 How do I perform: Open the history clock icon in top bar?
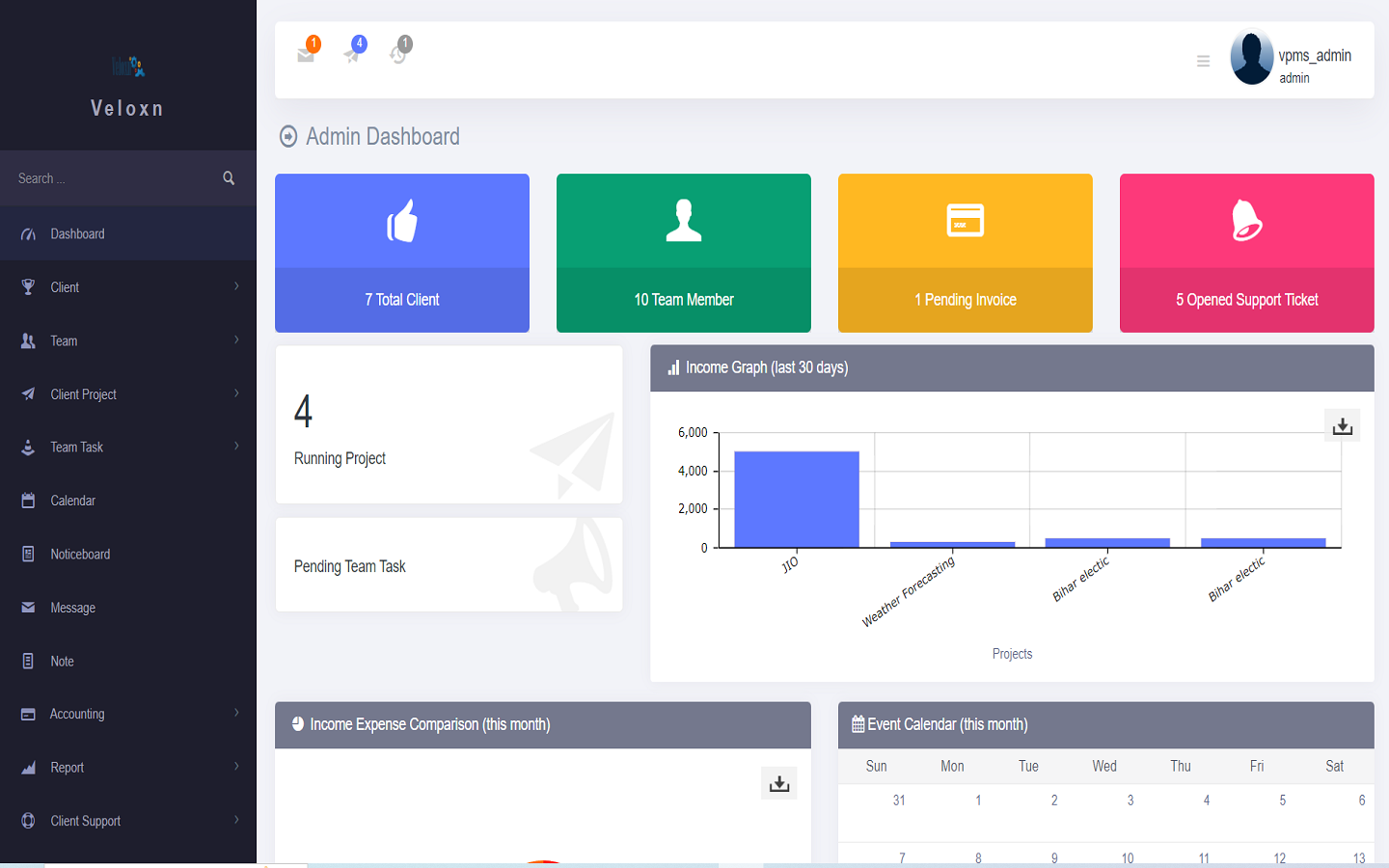click(398, 55)
